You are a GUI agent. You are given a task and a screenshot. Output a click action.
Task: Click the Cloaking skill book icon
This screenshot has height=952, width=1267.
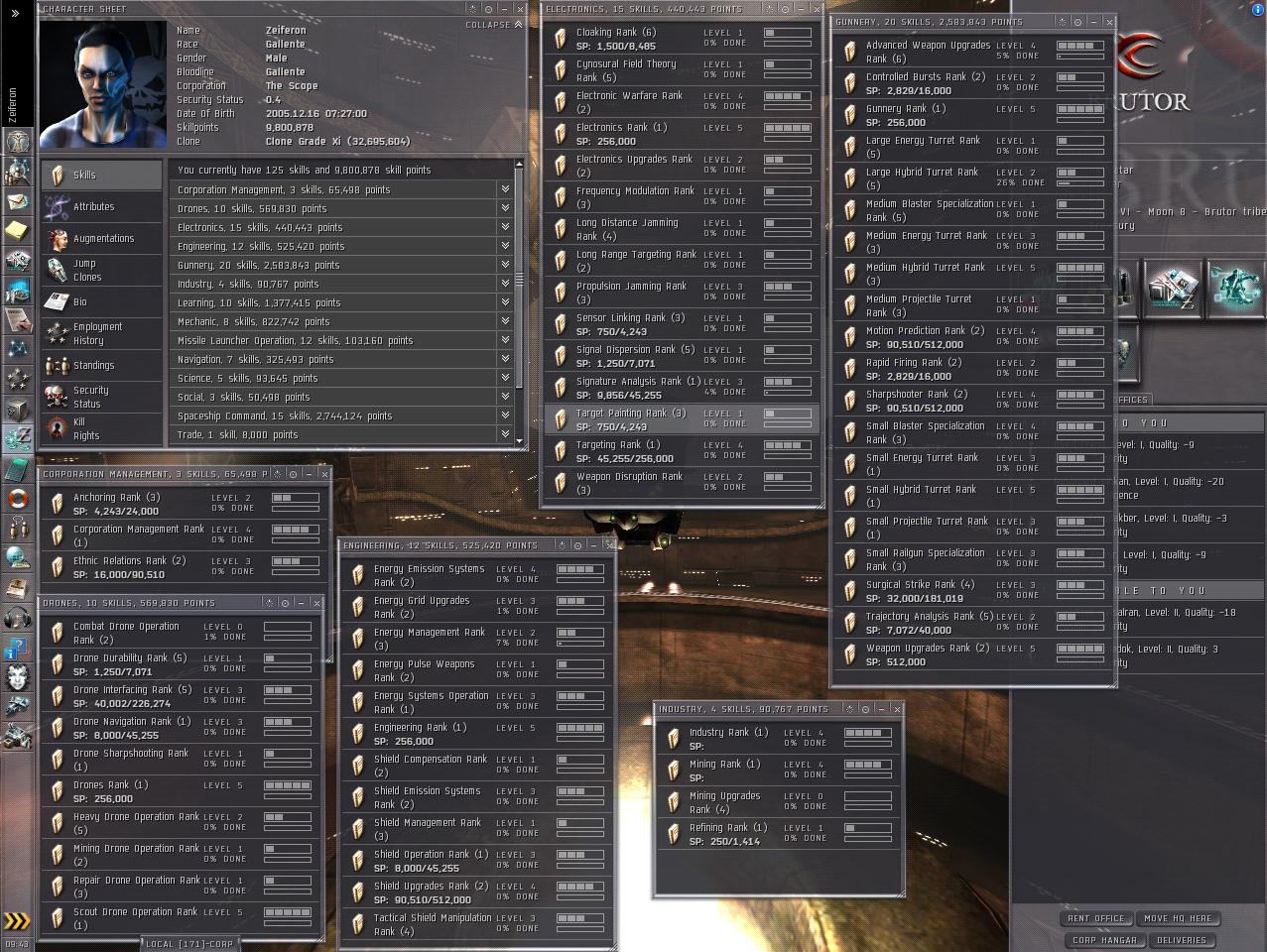561,40
